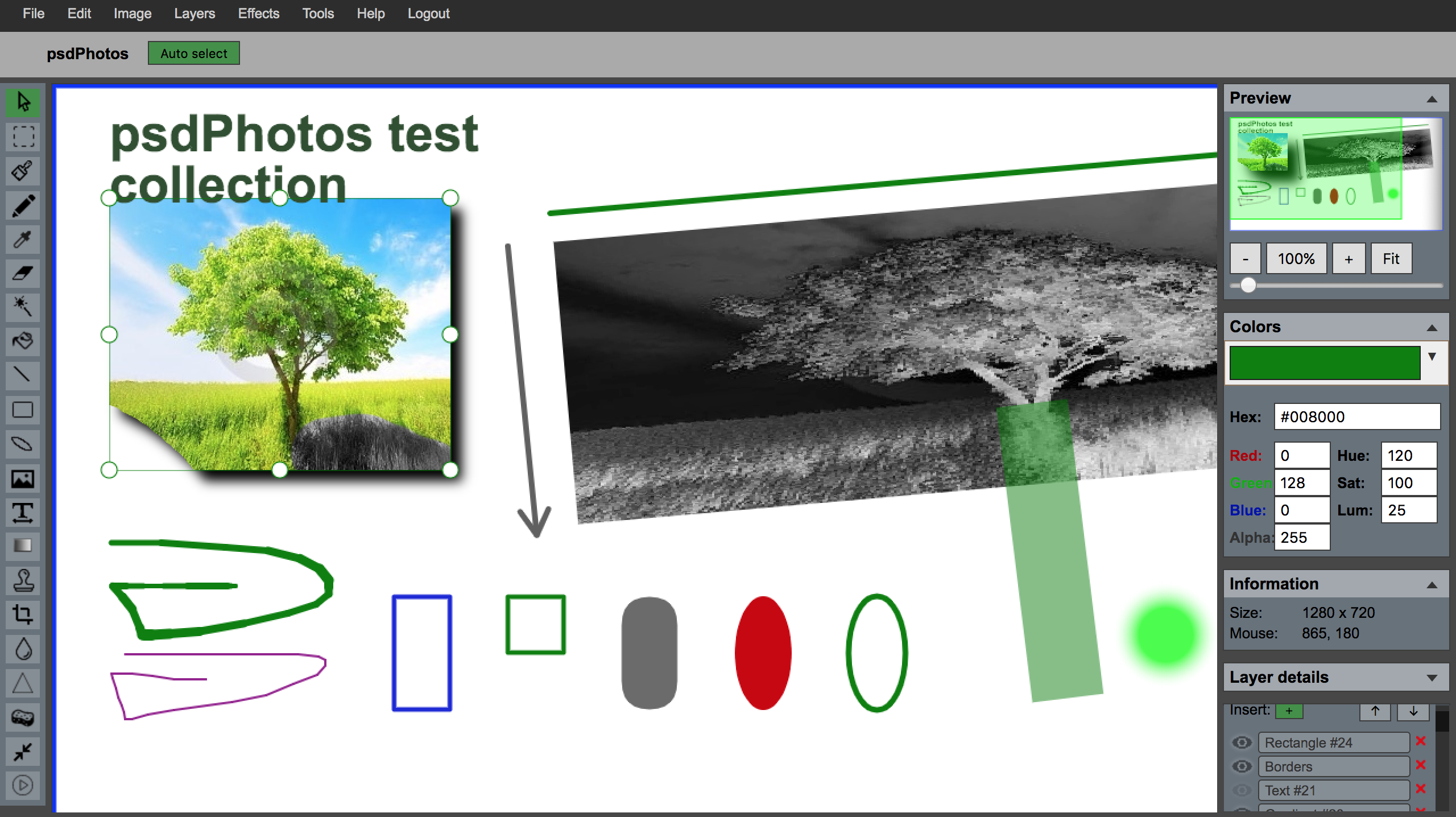Select the Clone stamp tool
1456x817 pixels.
(x=23, y=580)
